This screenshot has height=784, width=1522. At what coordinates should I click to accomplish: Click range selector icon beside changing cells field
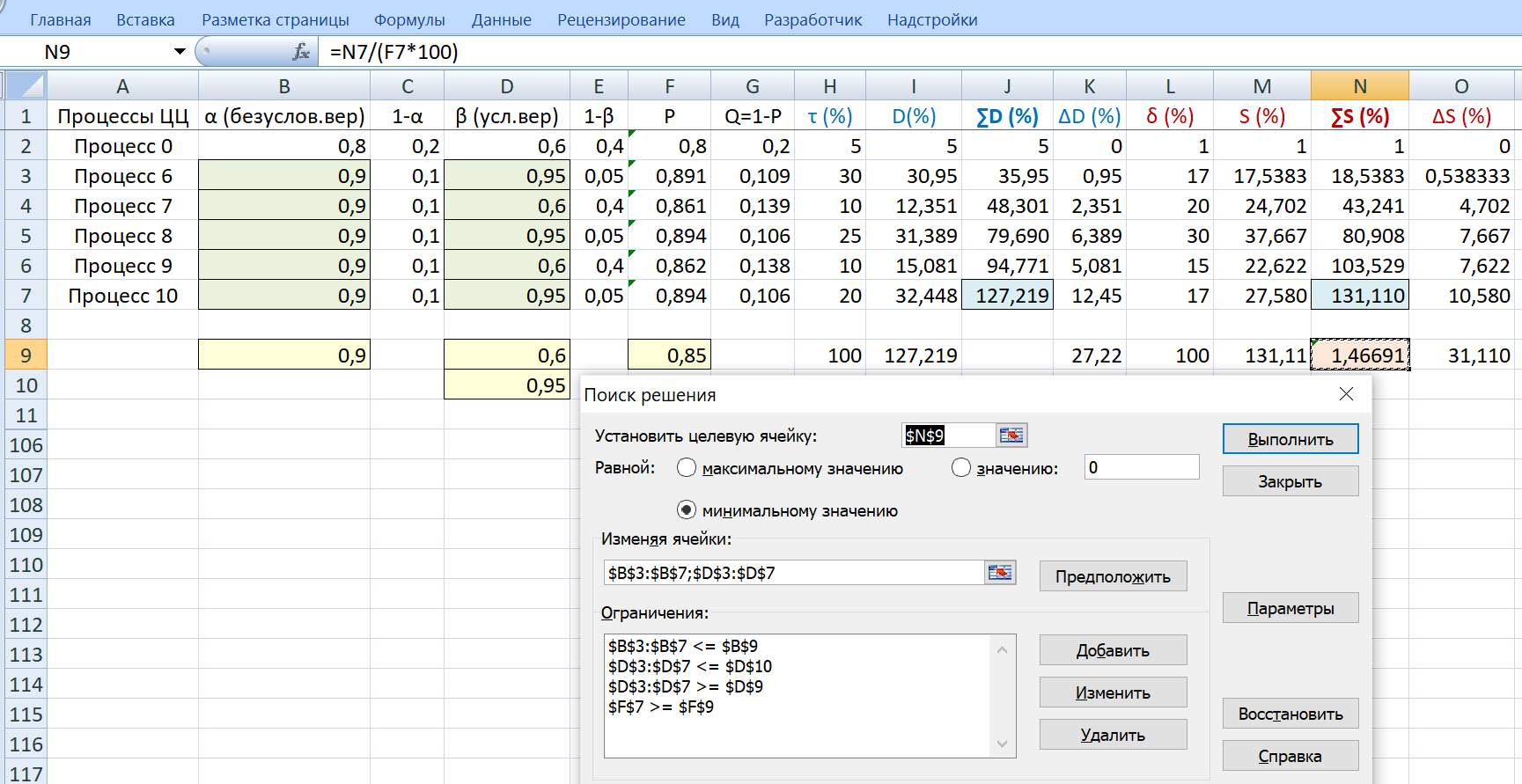pos(1000,573)
